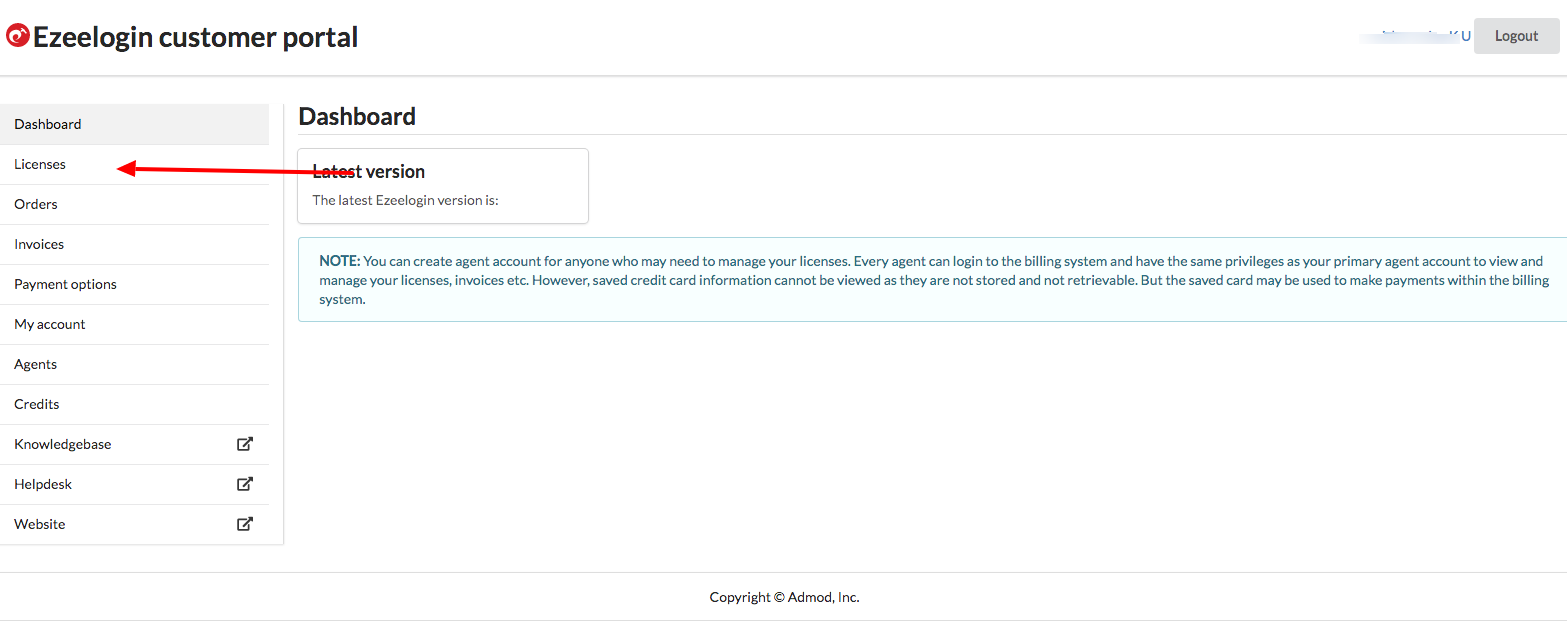This screenshot has height=621, width=1567.
Task: Open the Licenses page from sidebar
Action: [x=134, y=164]
